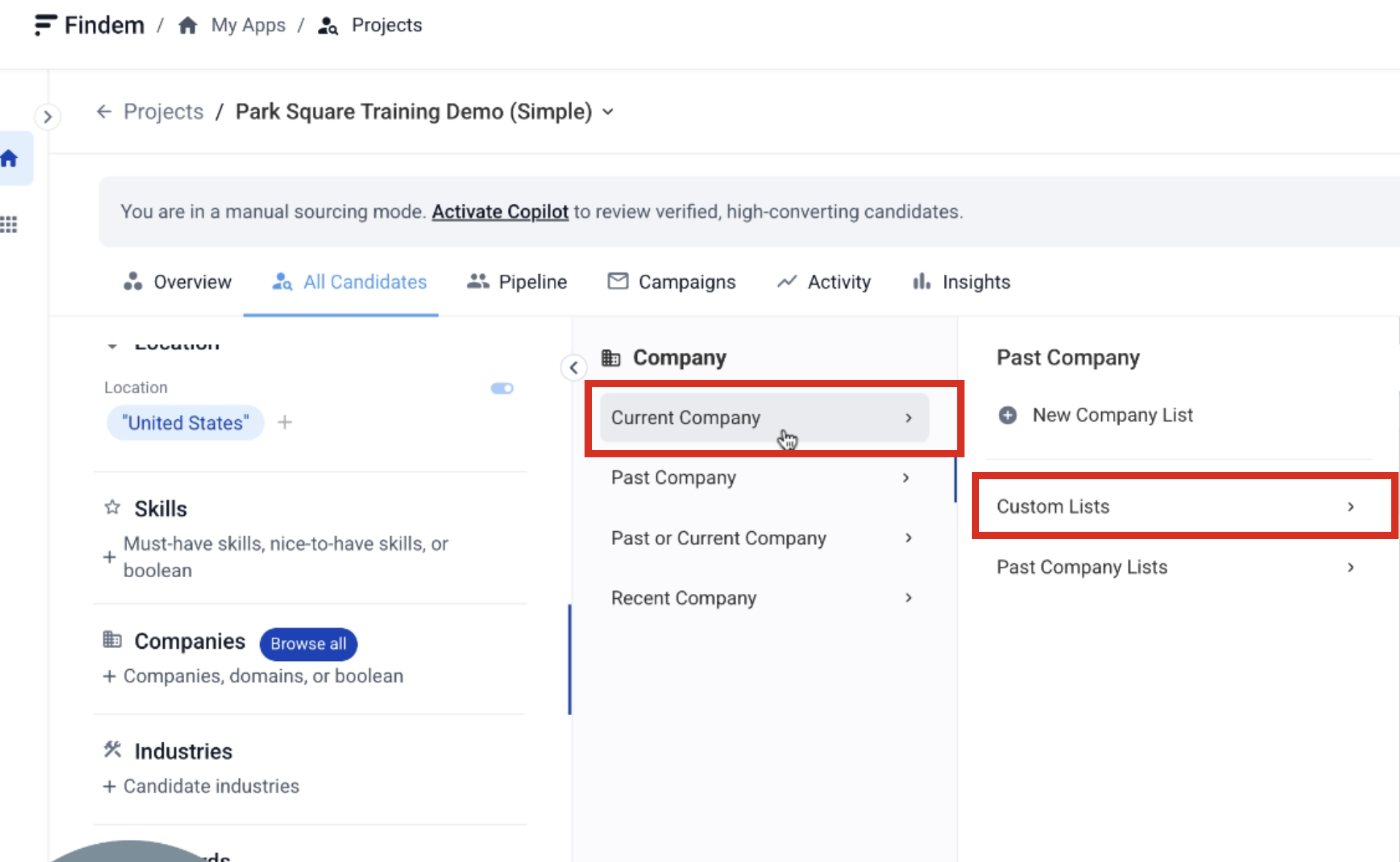Select Recent Company menu item
Image resolution: width=1400 pixels, height=862 pixels.
coord(764,598)
